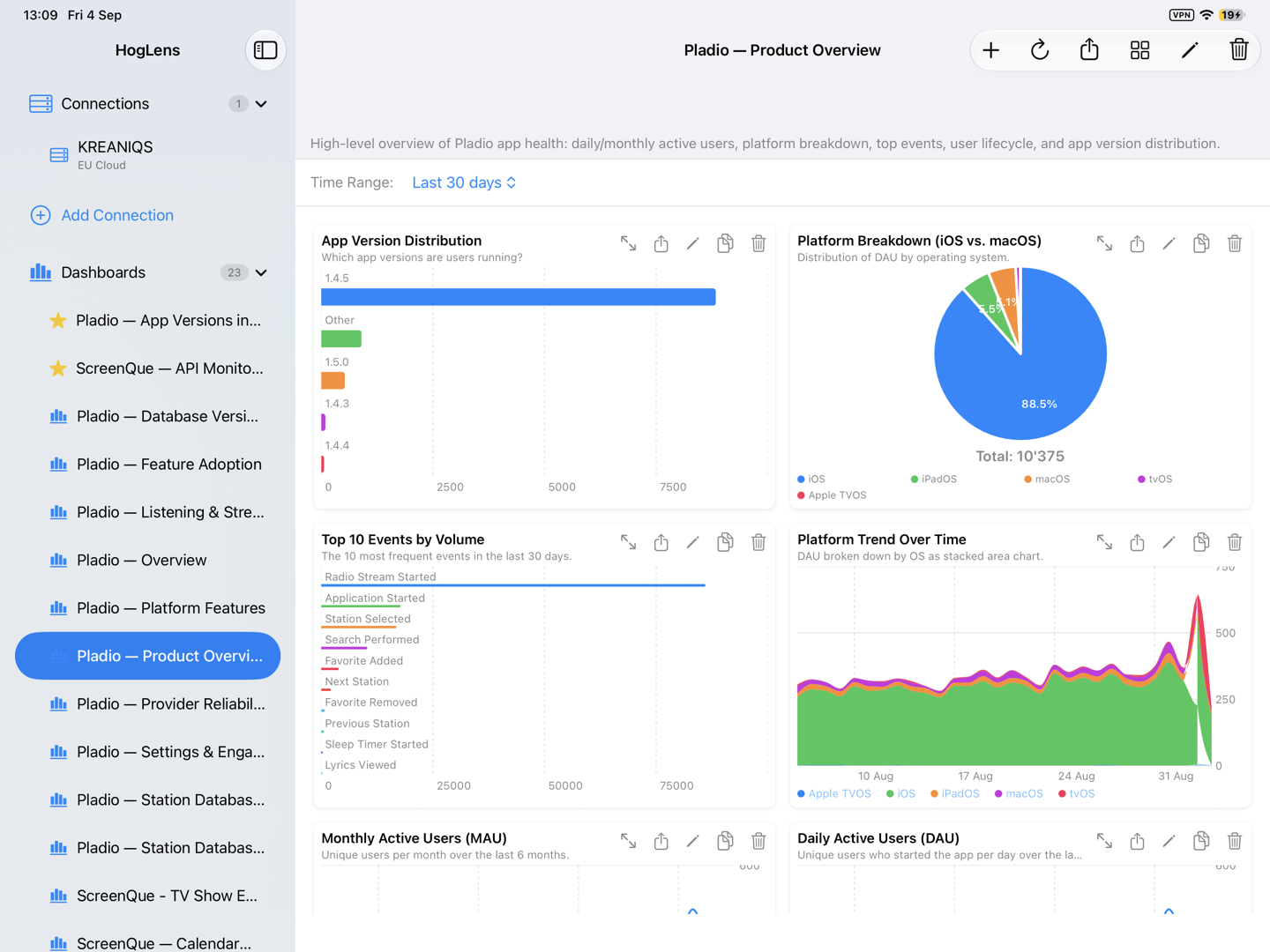
Task: Open Pladio — Platform Features dashboard
Action: pos(147,608)
